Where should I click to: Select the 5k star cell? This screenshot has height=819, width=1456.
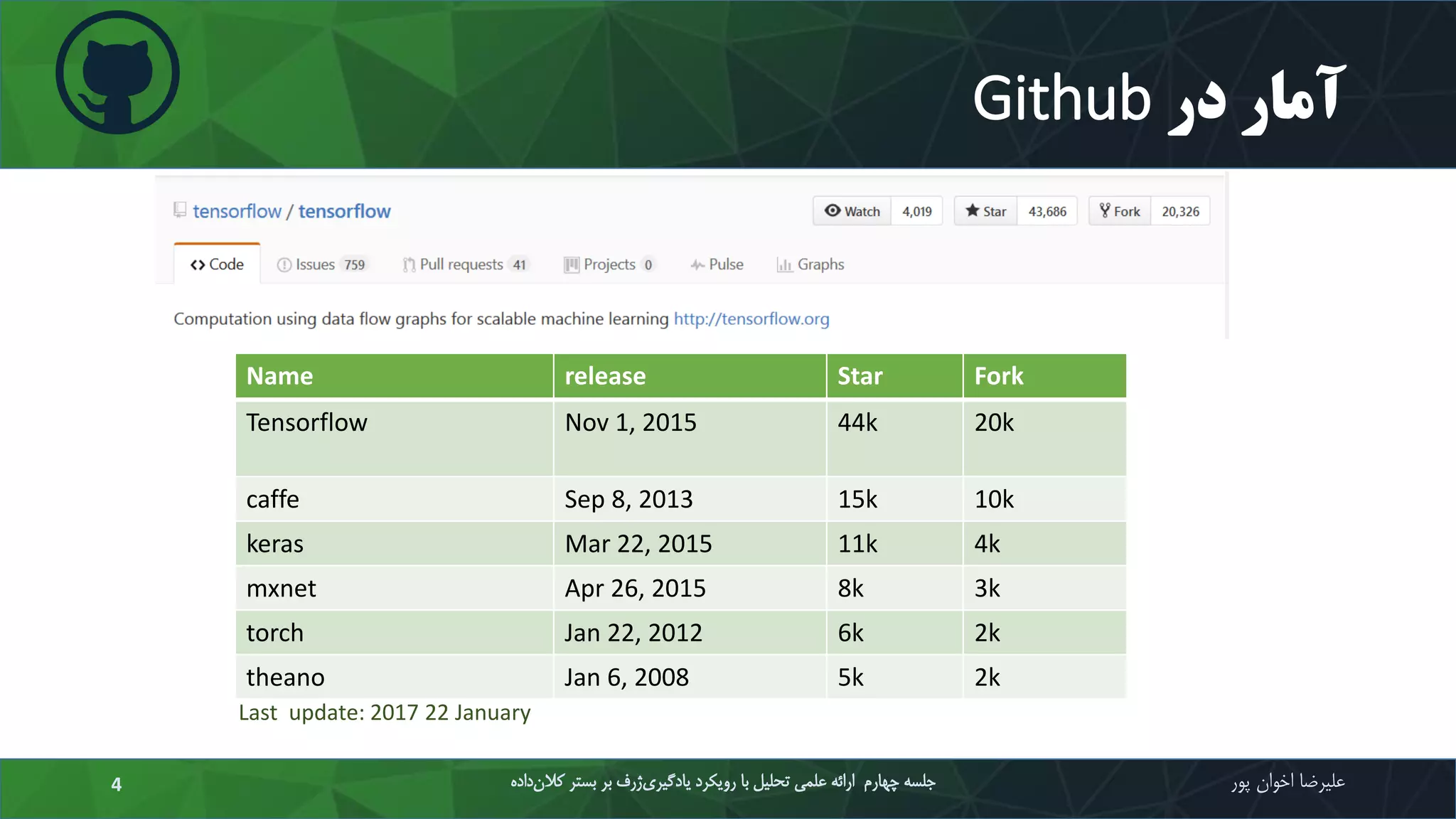pyautogui.click(x=894, y=677)
